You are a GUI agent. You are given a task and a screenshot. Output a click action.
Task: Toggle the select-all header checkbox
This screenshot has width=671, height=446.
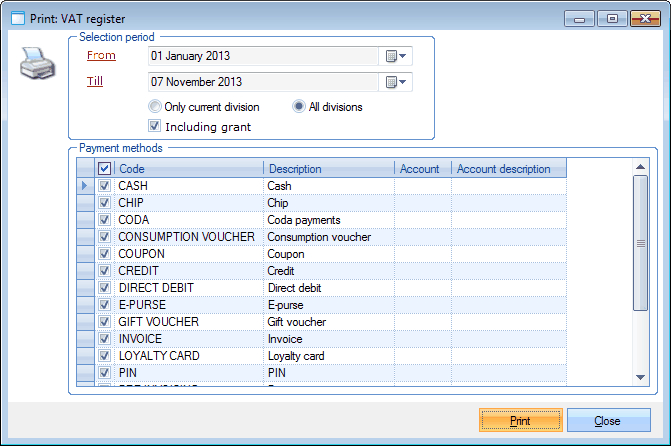[x=105, y=169]
